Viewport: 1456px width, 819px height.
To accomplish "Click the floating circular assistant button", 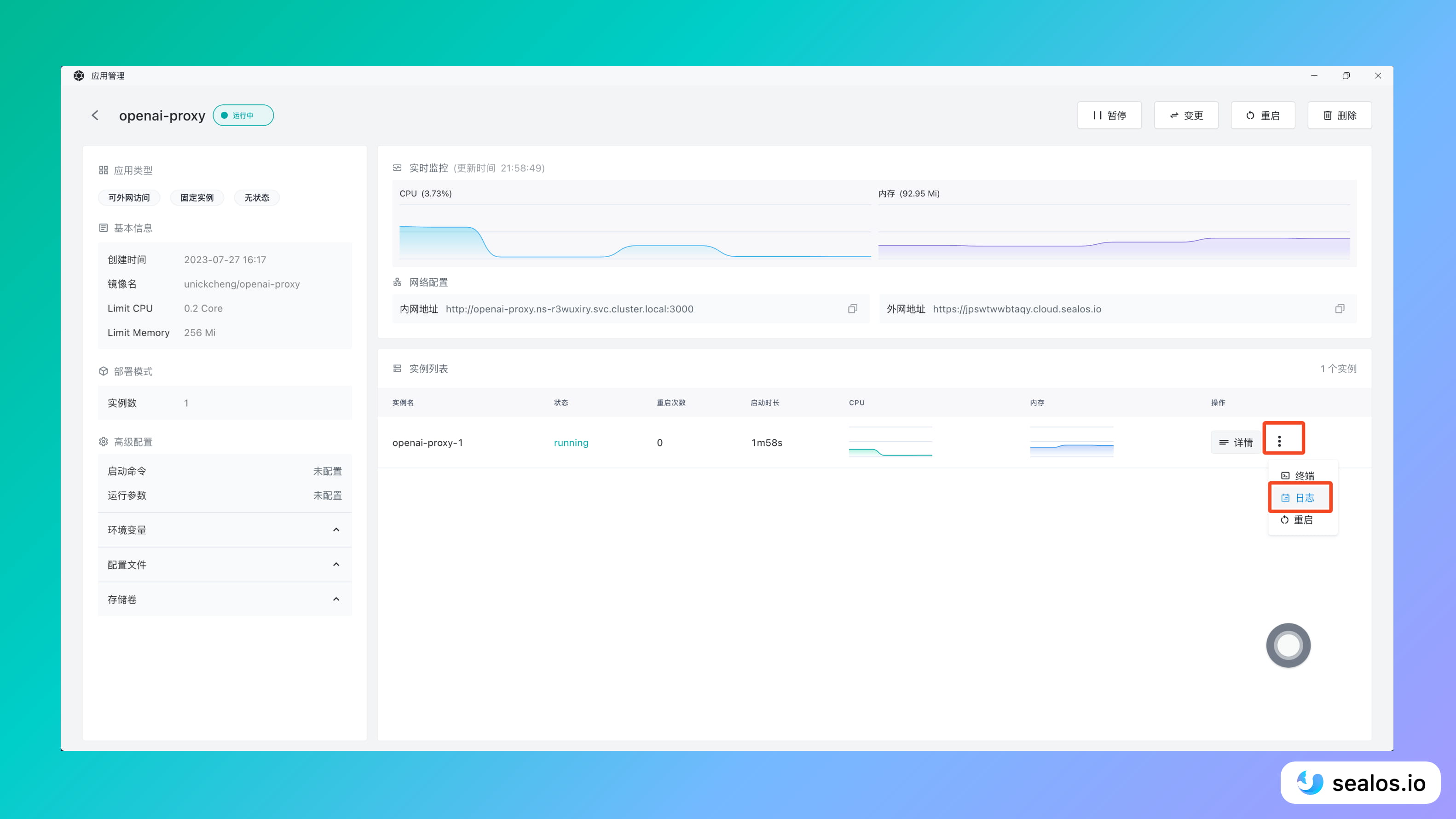I will click(x=1288, y=645).
